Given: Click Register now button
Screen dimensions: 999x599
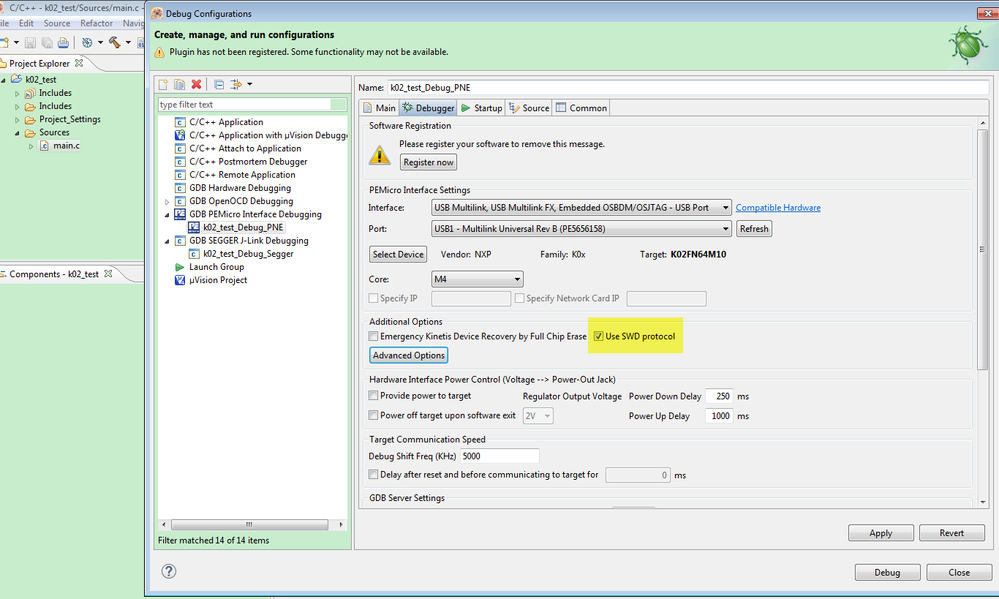Looking at the screenshot, I should coord(428,162).
